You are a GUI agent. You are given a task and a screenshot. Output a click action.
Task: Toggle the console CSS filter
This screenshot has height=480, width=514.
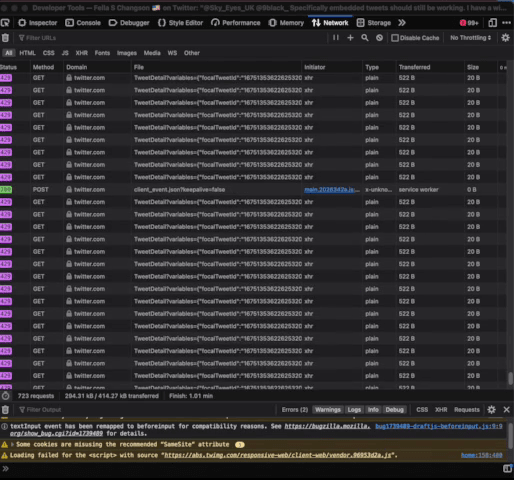tap(422, 410)
